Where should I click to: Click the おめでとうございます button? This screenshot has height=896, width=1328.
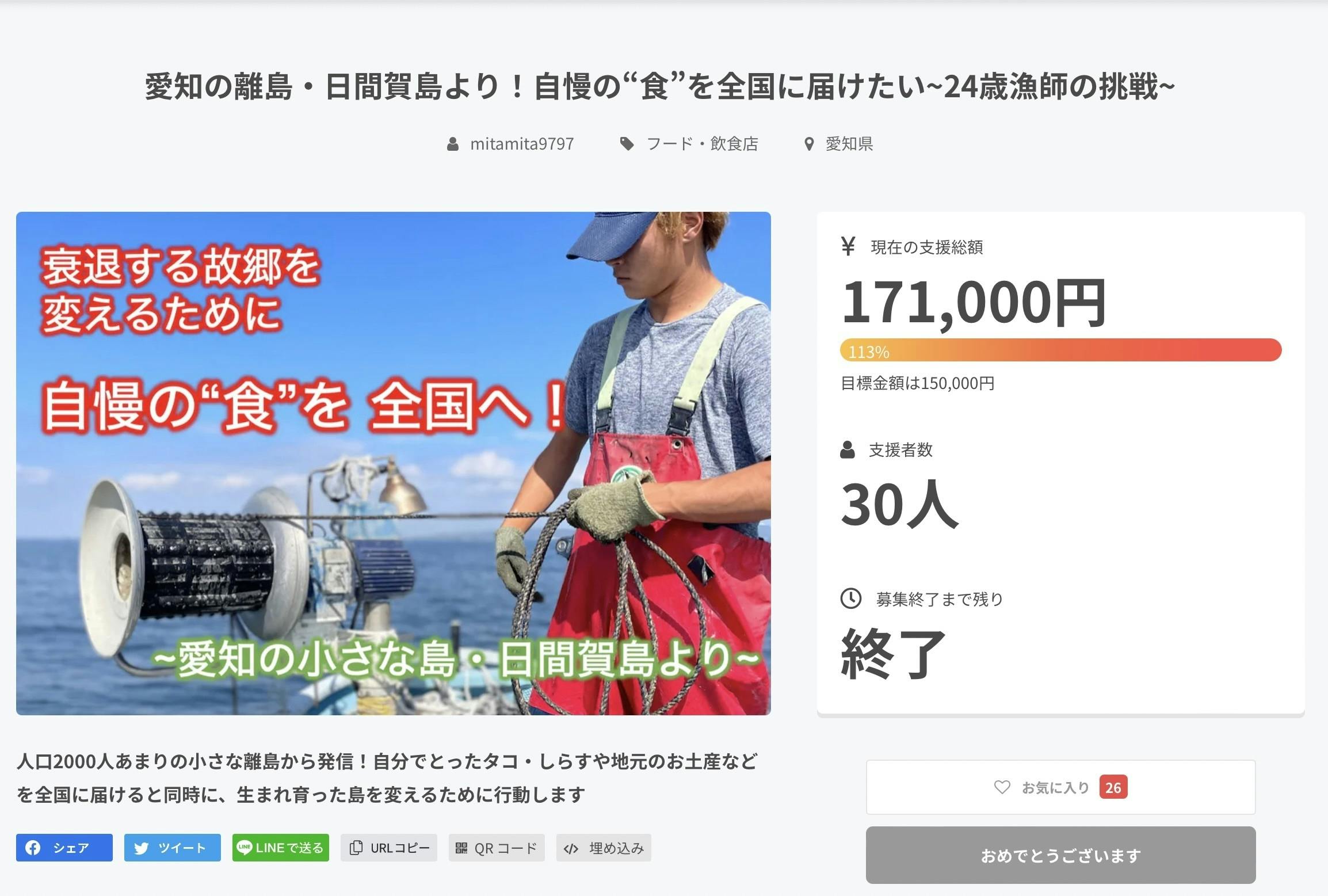[1060, 855]
